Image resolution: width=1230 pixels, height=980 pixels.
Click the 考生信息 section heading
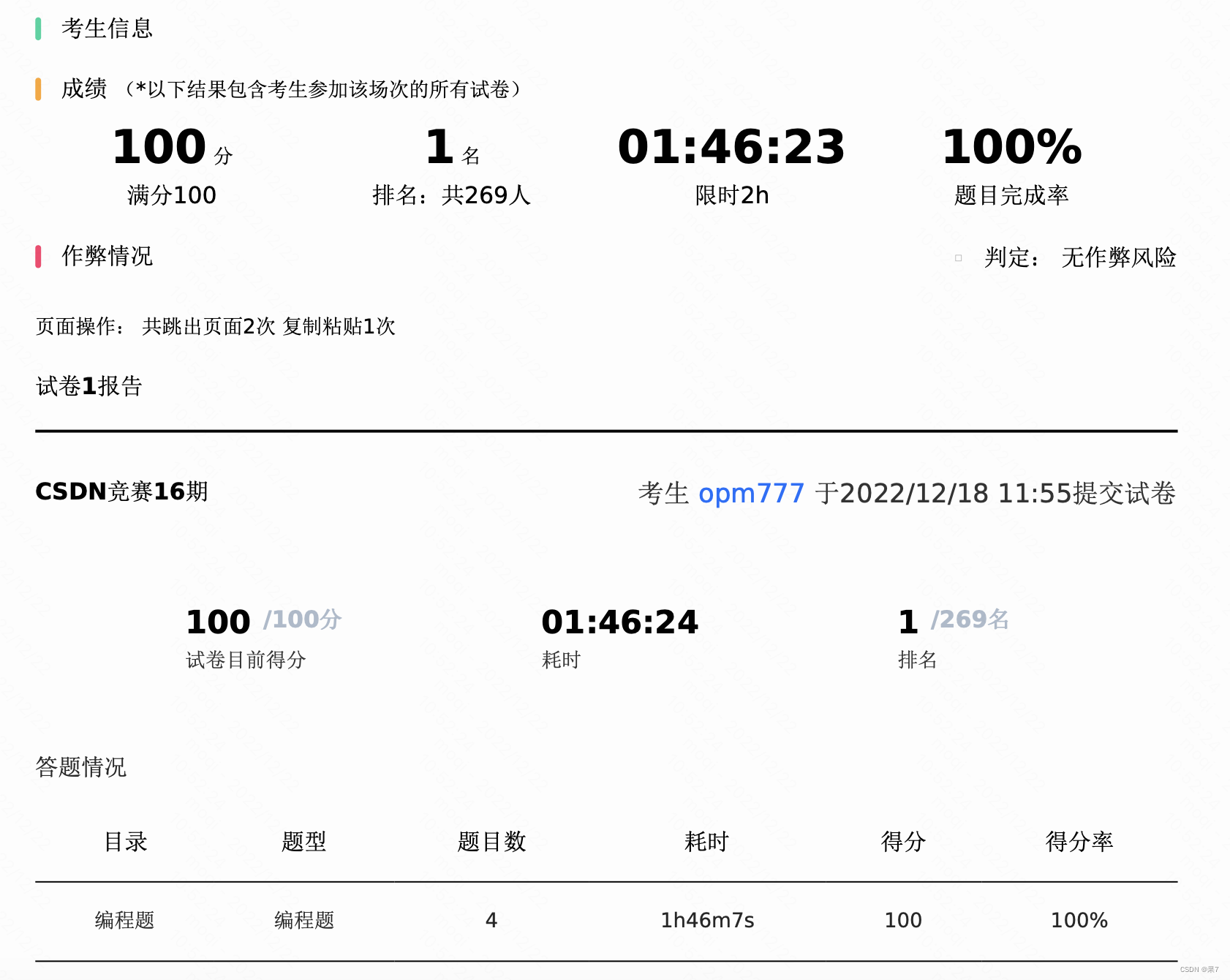pos(107,29)
